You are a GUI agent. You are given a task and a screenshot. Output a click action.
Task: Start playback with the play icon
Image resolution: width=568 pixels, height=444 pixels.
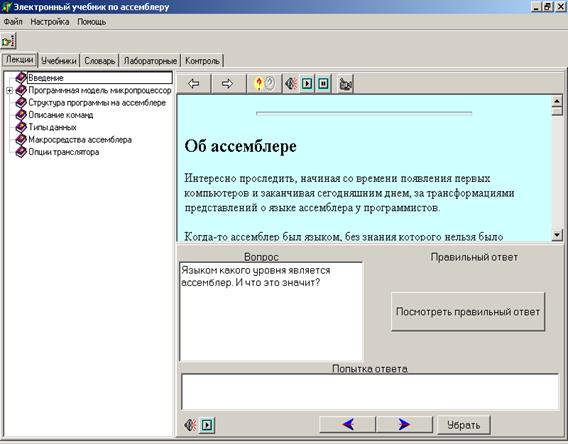coord(307,84)
